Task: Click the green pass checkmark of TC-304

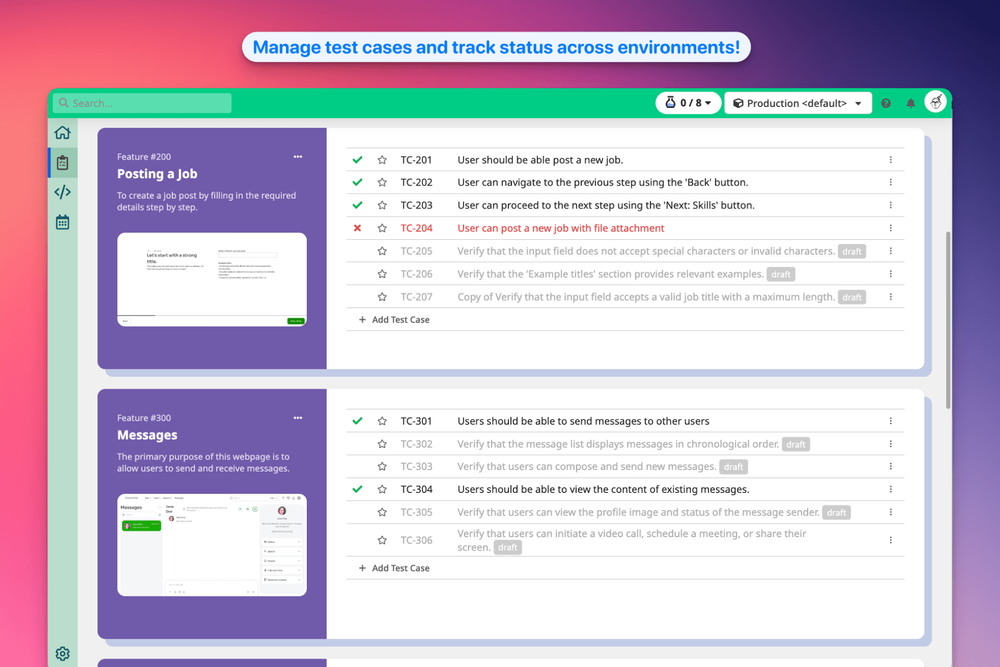Action: click(357, 490)
